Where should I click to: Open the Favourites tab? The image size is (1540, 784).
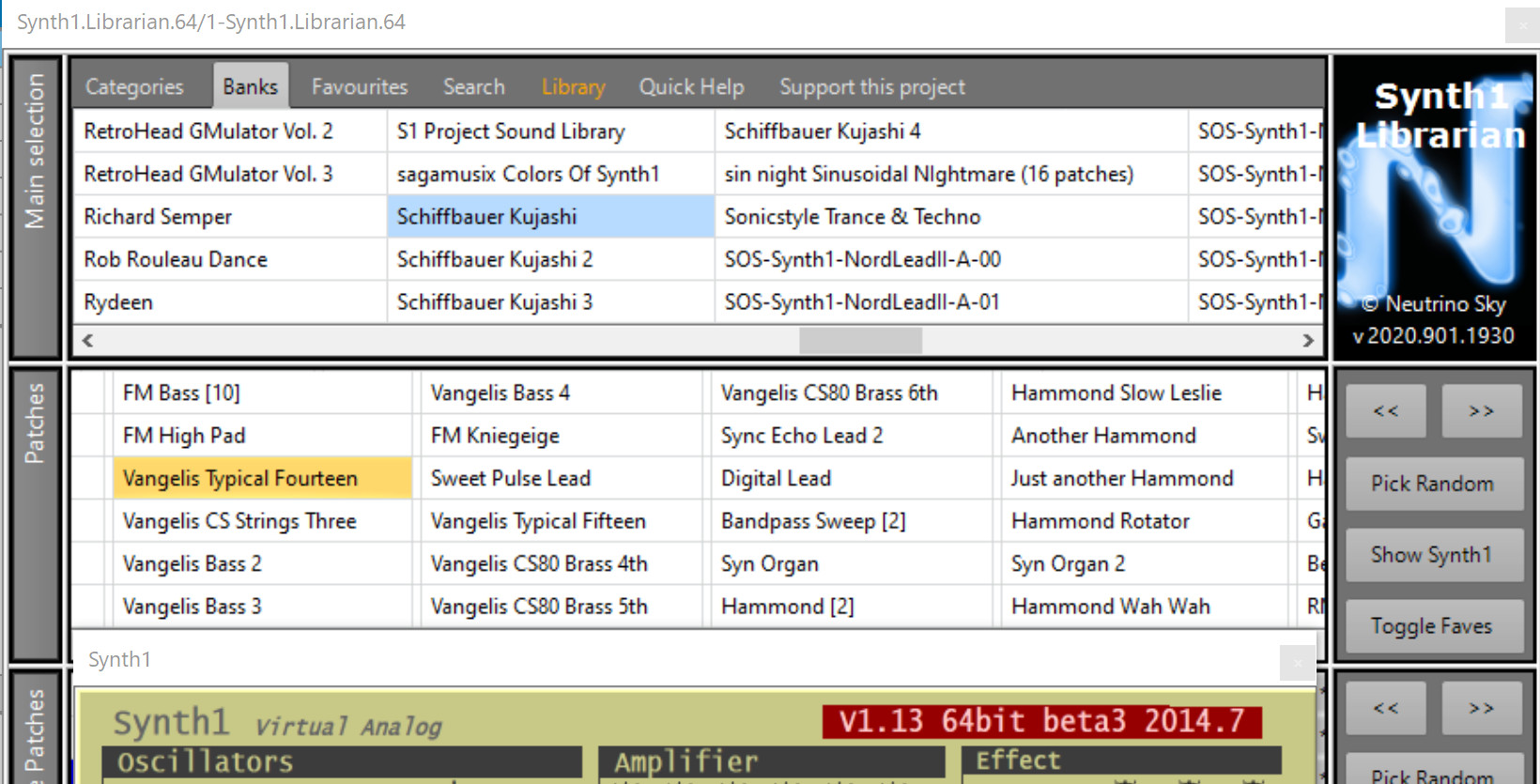(360, 86)
